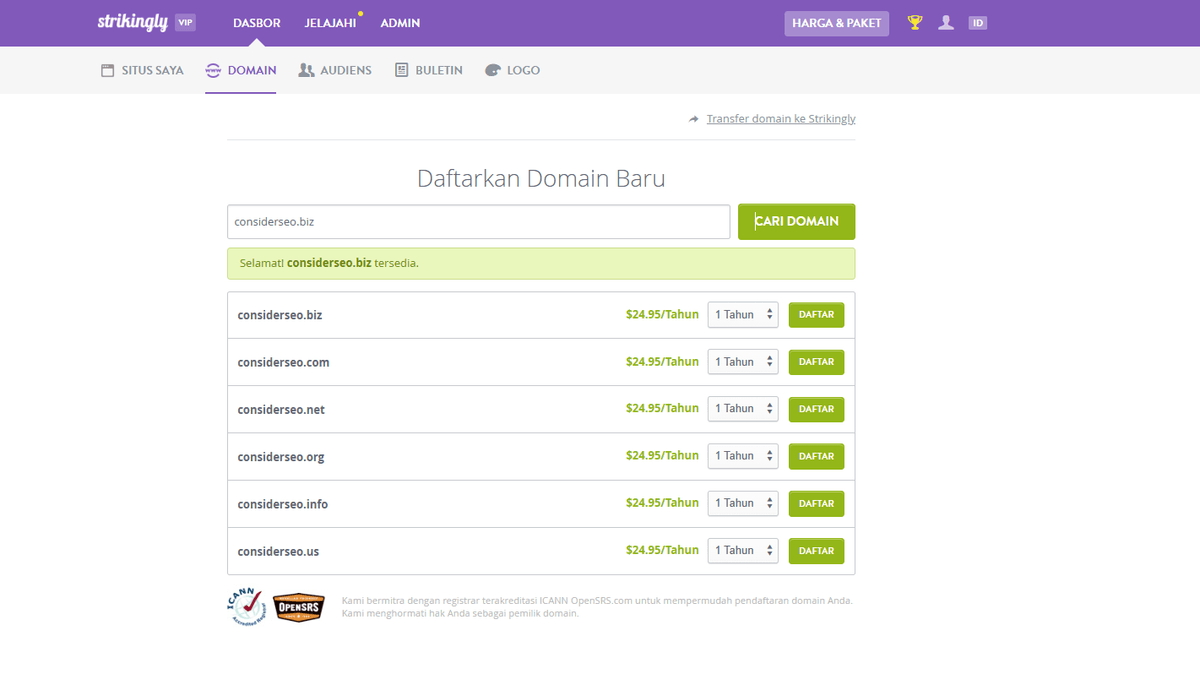Click the considerseo.us domain name
Screen dimensions: 1200x680
278,552
